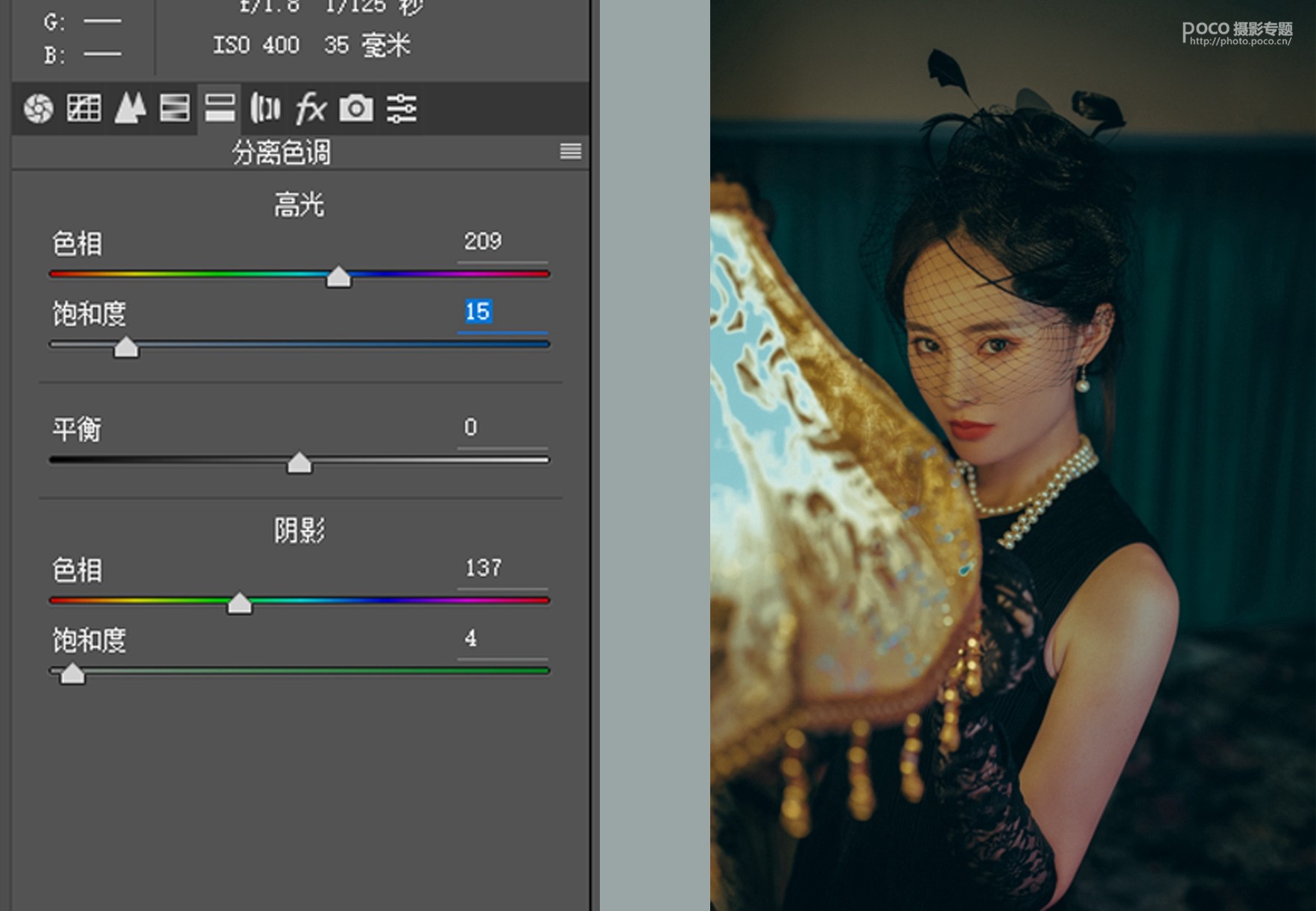Open the Presets sliders icon
1316x911 pixels.
click(402, 109)
